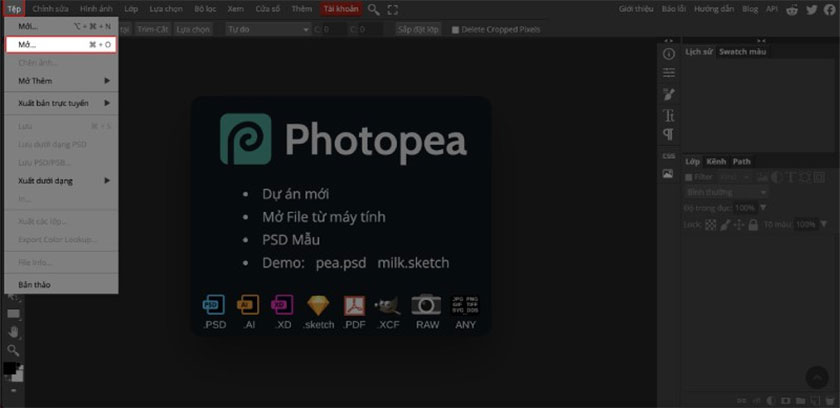Toggle the layer Filter checkbox
Image resolution: width=840 pixels, height=408 pixels.
point(688,177)
